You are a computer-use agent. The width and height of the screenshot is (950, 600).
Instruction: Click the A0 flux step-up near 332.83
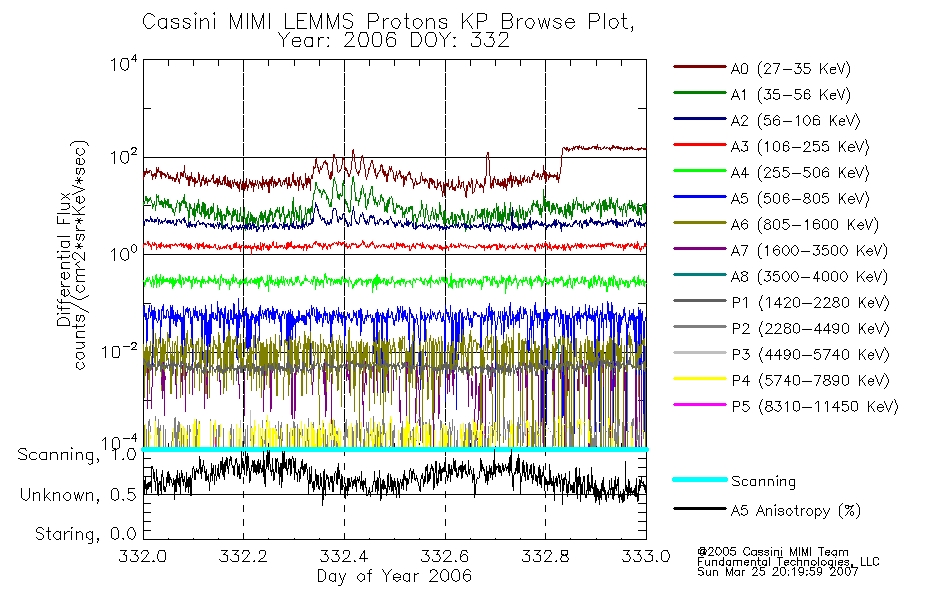click(560, 162)
